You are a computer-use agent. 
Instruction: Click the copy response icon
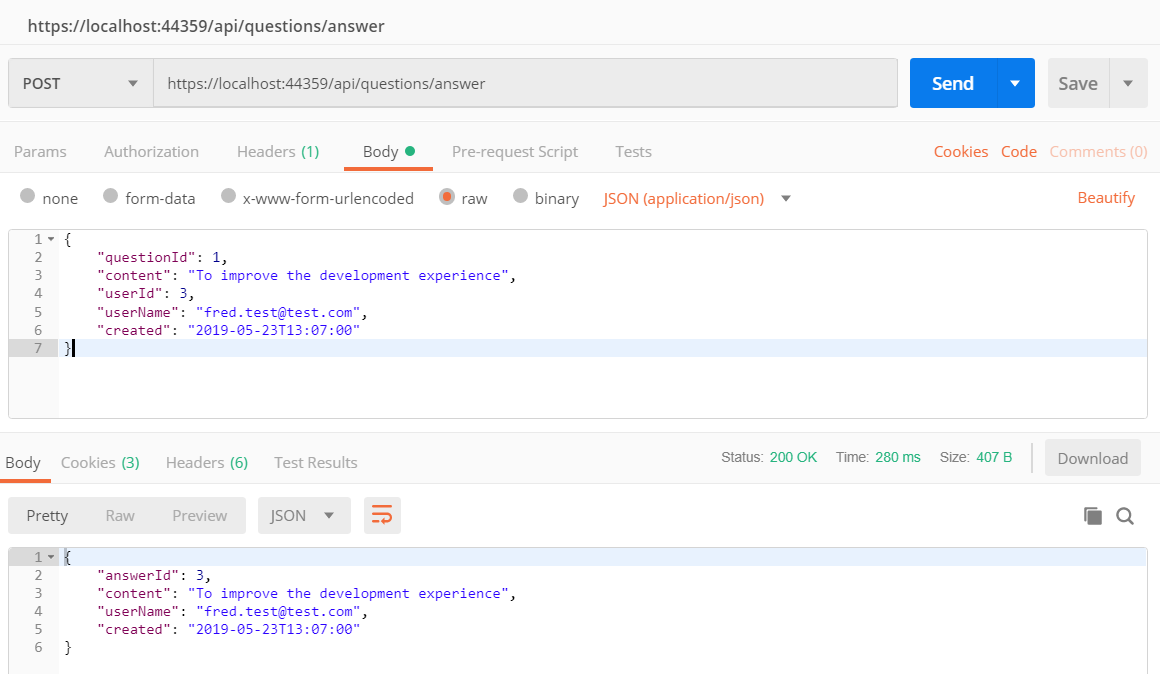[x=1093, y=516]
